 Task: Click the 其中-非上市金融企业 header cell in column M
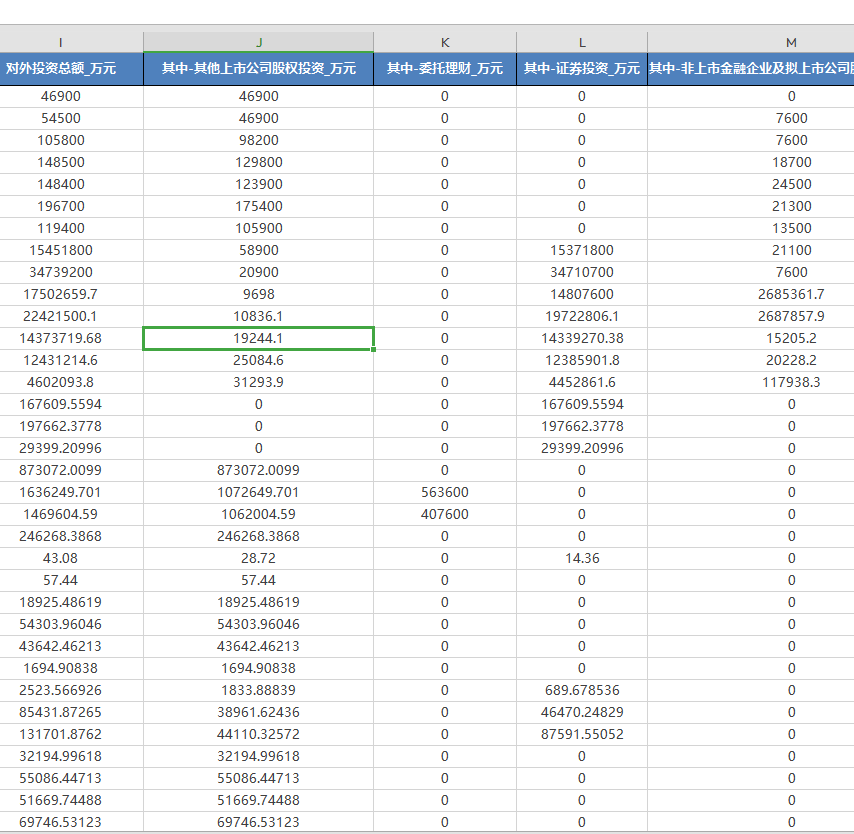(751, 69)
